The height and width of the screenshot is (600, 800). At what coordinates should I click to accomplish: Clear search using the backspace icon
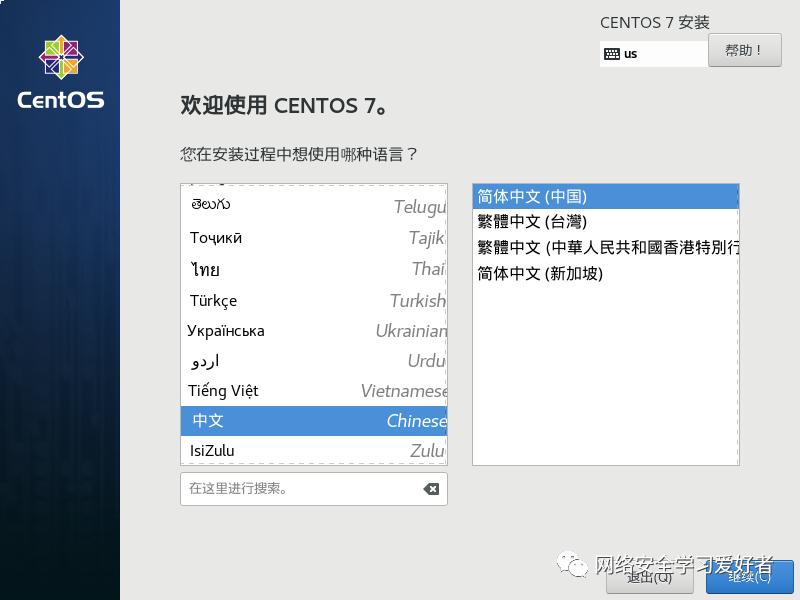click(x=431, y=489)
